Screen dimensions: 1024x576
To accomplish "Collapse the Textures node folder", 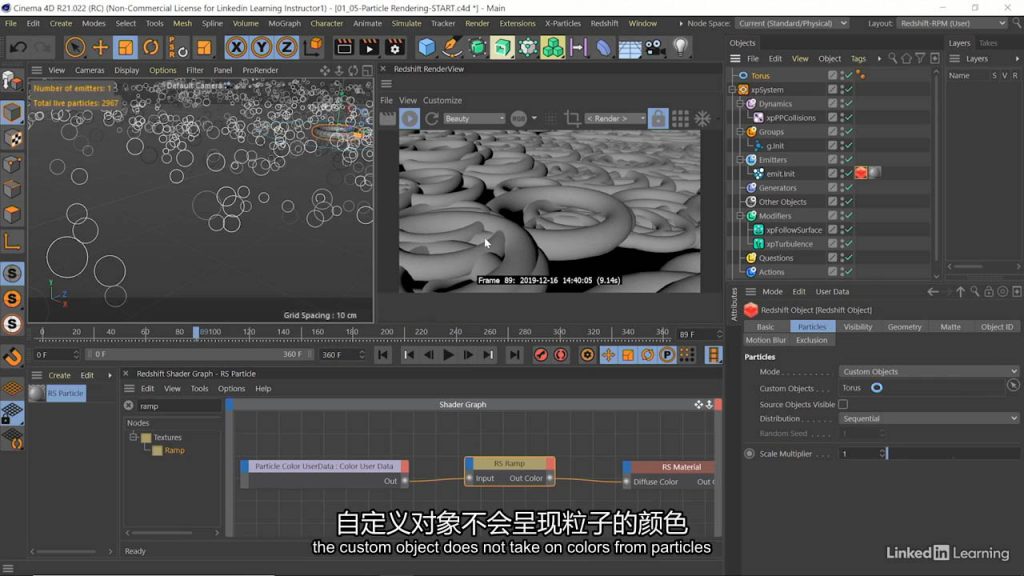I will (x=133, y=437).
